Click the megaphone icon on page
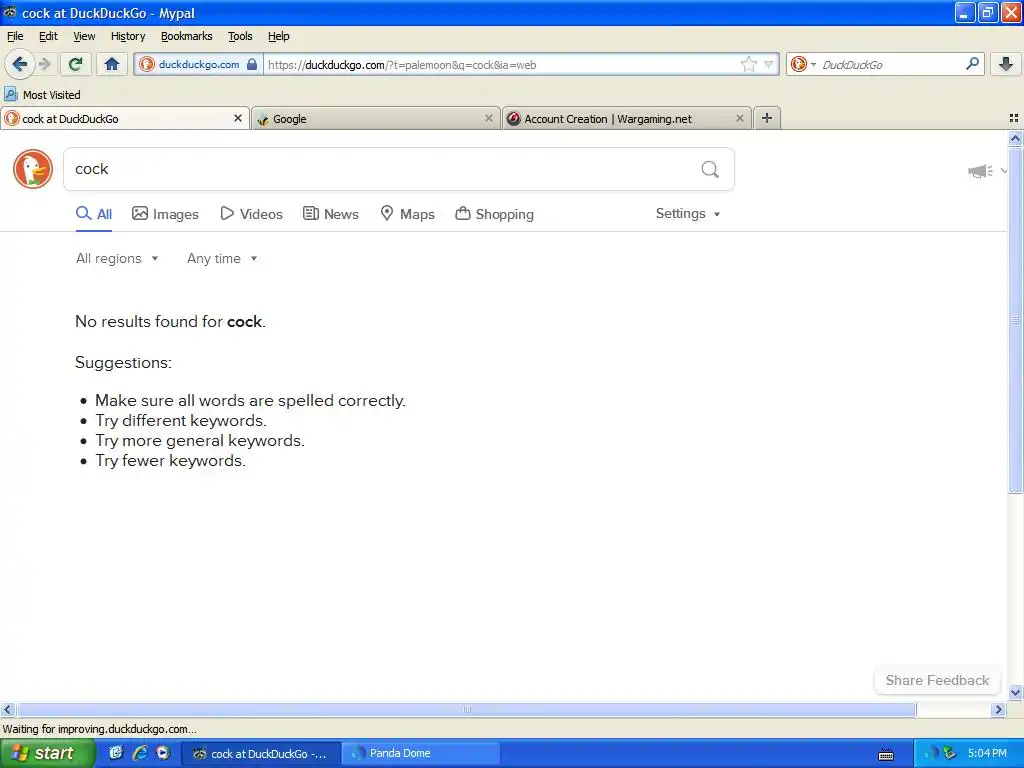Viewport: 1024px width, 768px height. tap(980, 171)
